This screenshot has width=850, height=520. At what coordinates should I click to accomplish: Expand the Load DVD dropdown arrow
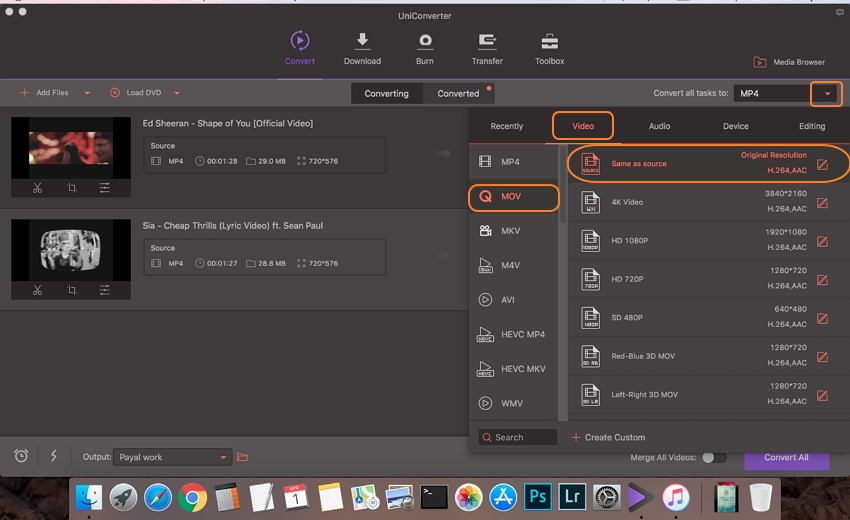(x=177, y=93)
